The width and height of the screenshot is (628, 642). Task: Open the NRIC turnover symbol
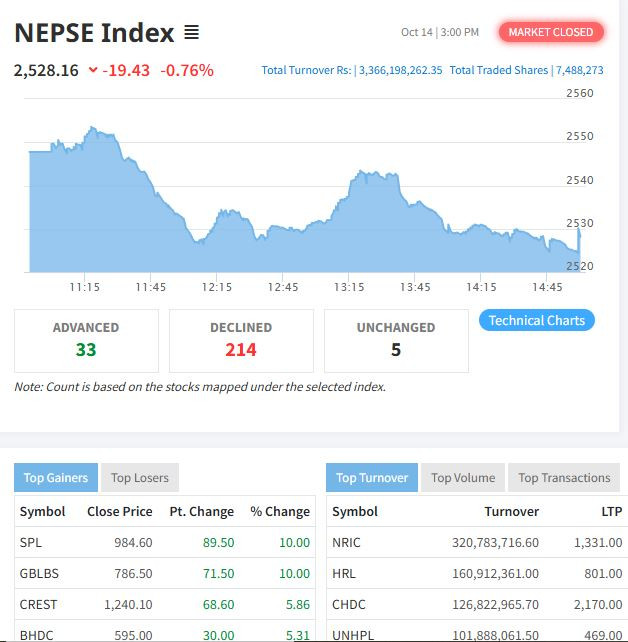pyautogui.click(x=346, y=542)
